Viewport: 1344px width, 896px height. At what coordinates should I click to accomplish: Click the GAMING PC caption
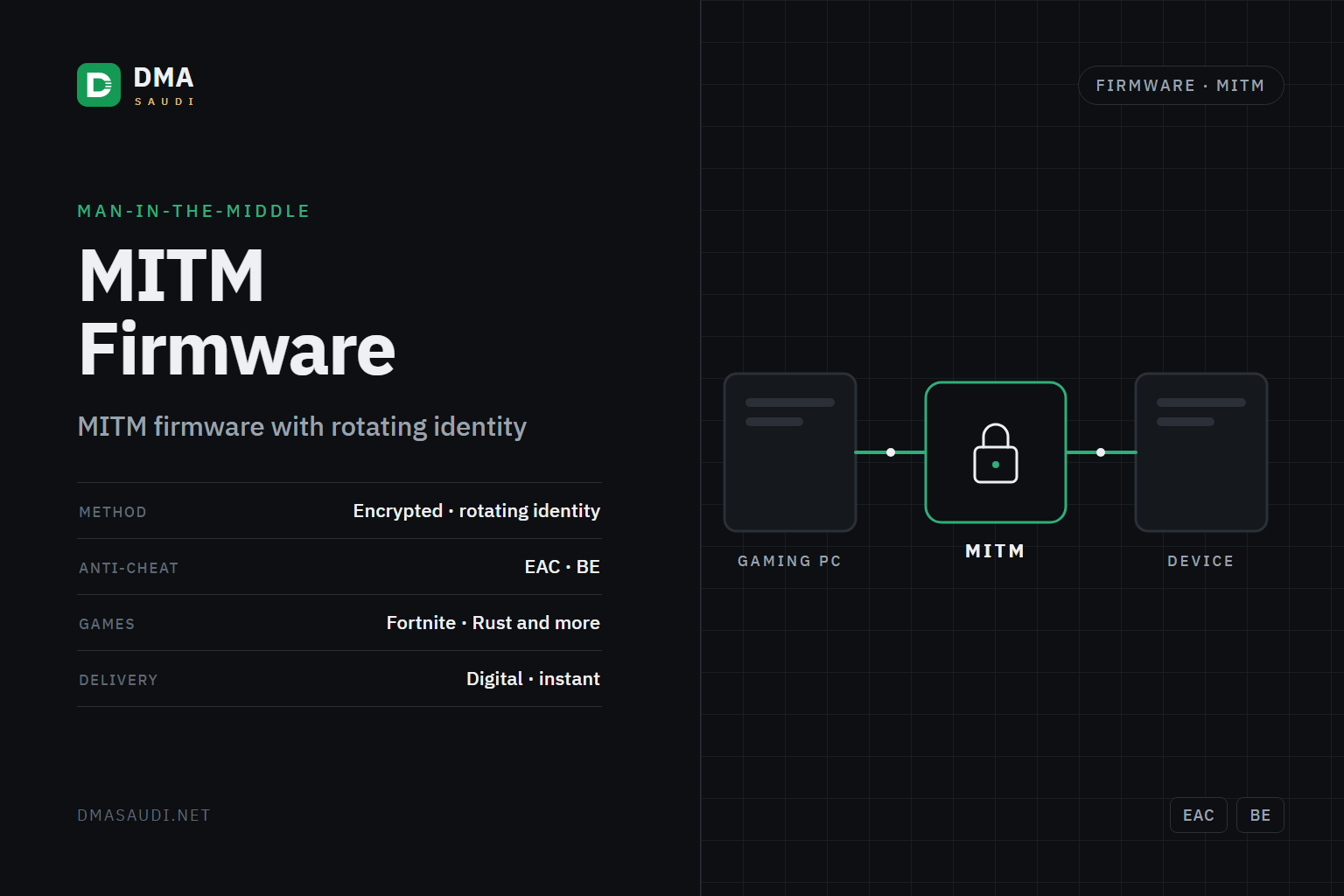(789, 561)
